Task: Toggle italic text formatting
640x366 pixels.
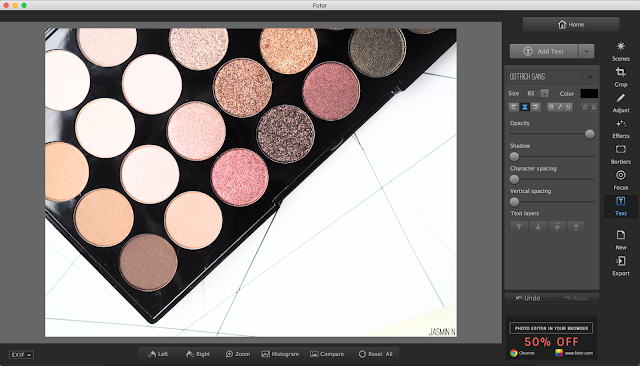Action: coord(560,107)
